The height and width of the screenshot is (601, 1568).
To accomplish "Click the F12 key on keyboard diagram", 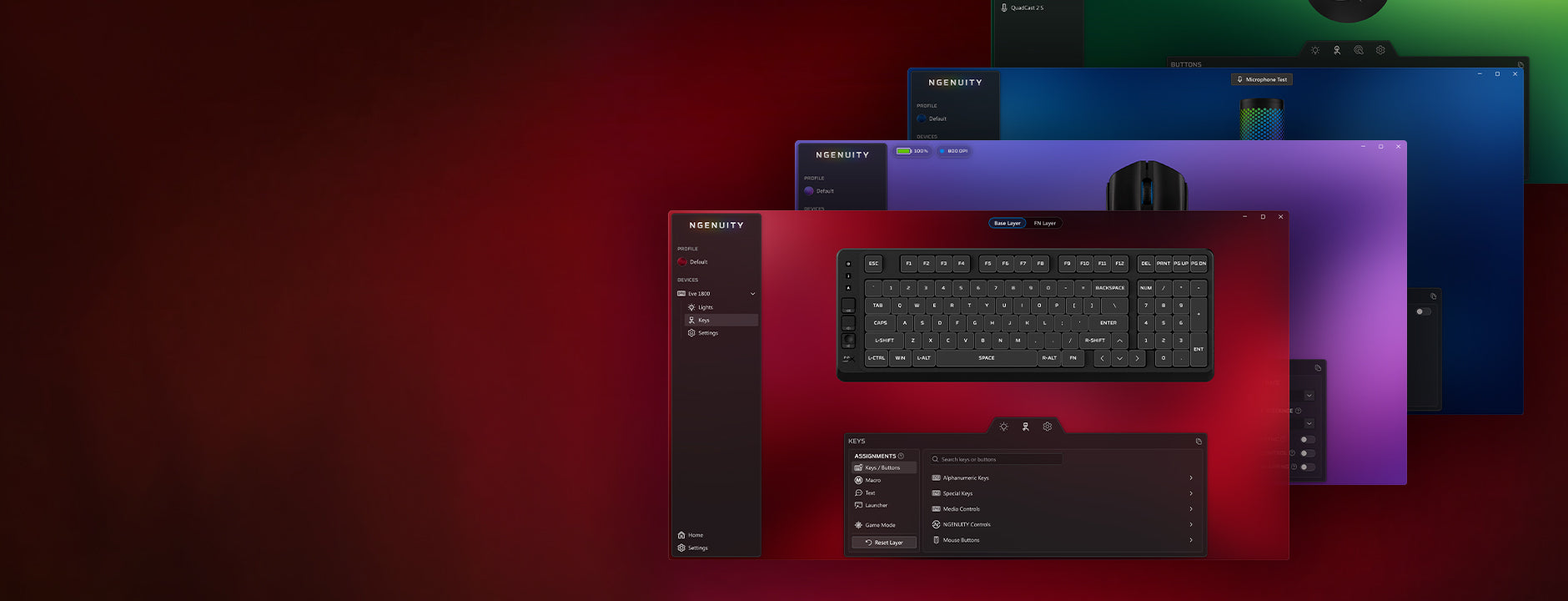I will coord(1119,263).
